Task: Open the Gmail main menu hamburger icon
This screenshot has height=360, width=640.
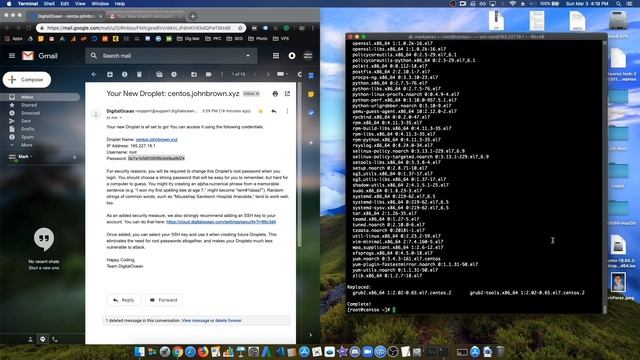Action: click(12, 56)
